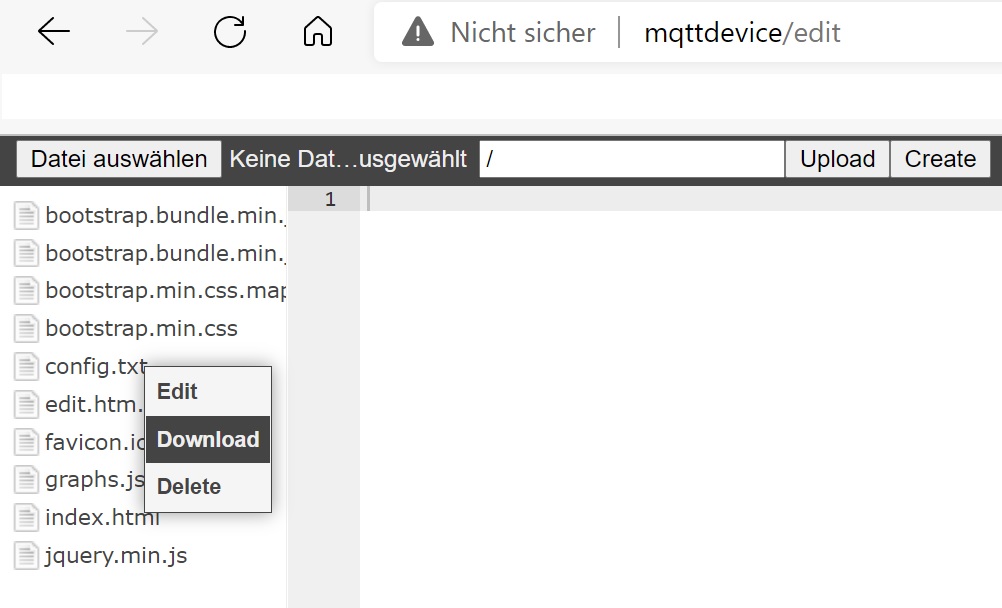Open jquery.min.js in the file tree
Image resolution: width=1002 pixels, height=608 pixels.
click(116, 556)
